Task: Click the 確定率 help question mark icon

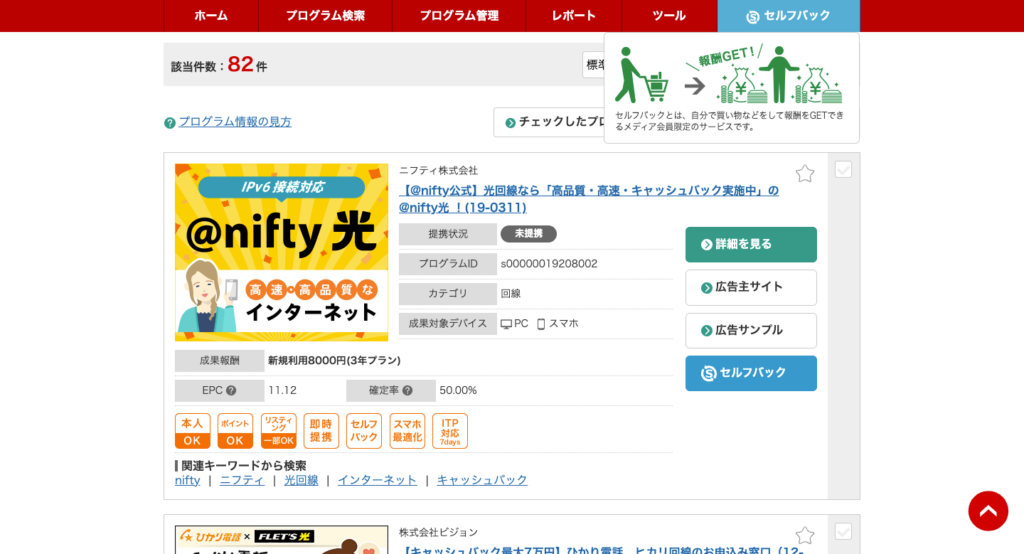Action: (x=408, y=391)
